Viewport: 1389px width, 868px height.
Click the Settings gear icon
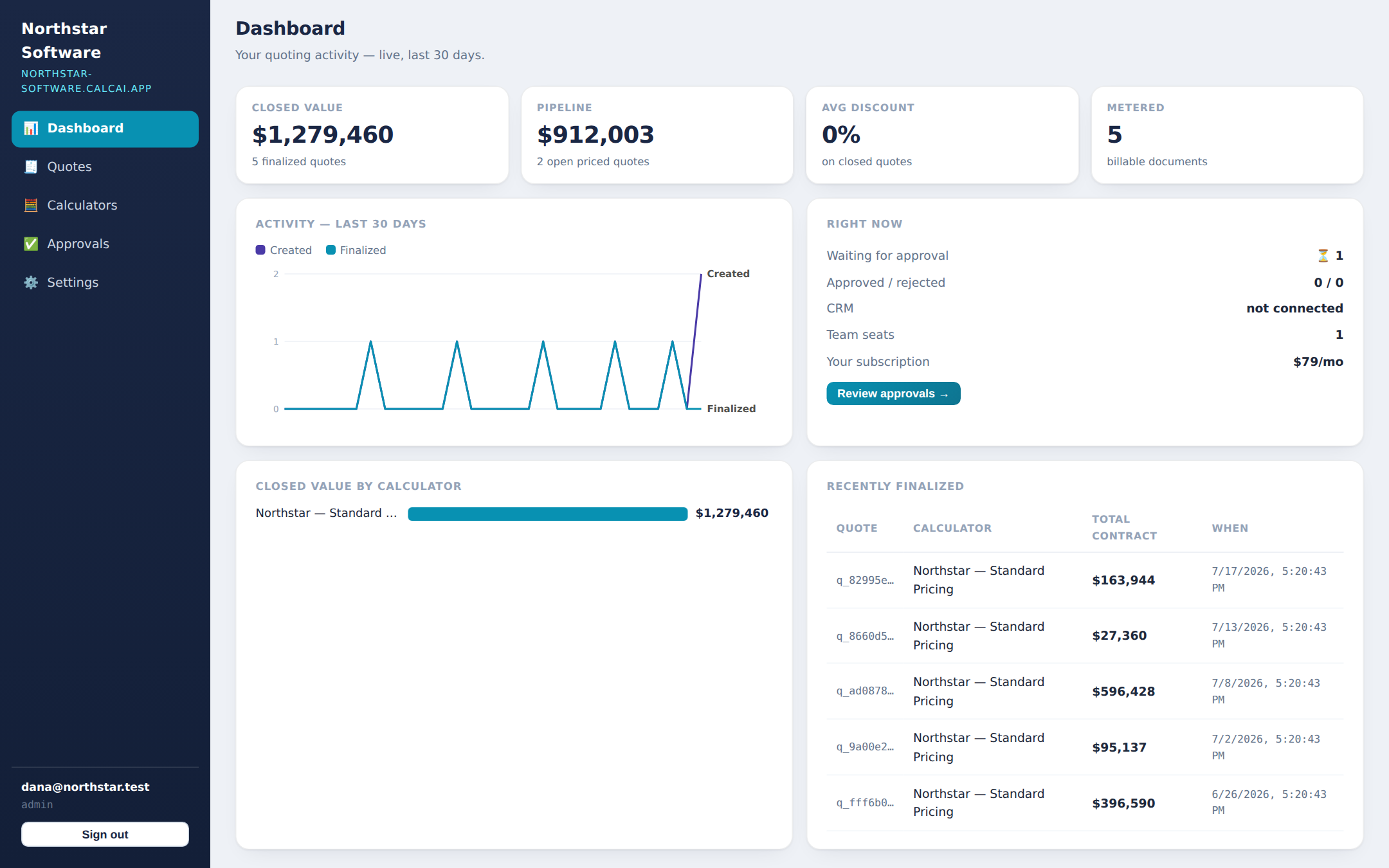[31, 283]
